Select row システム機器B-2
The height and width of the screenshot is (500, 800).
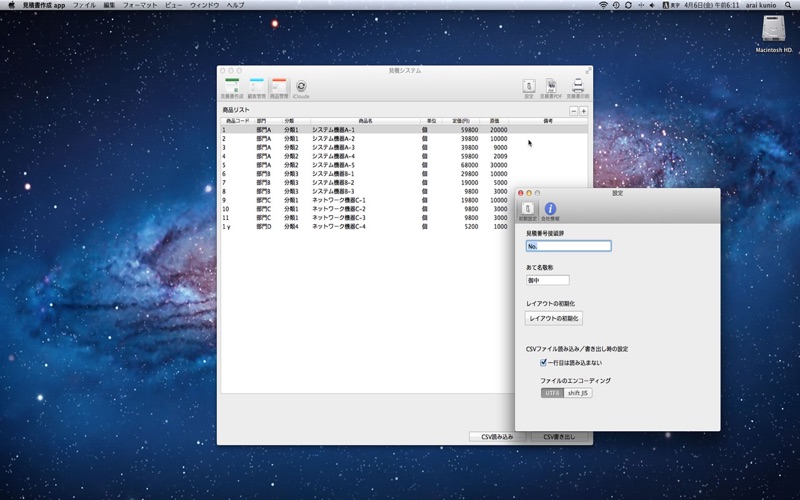coord(404,182)
